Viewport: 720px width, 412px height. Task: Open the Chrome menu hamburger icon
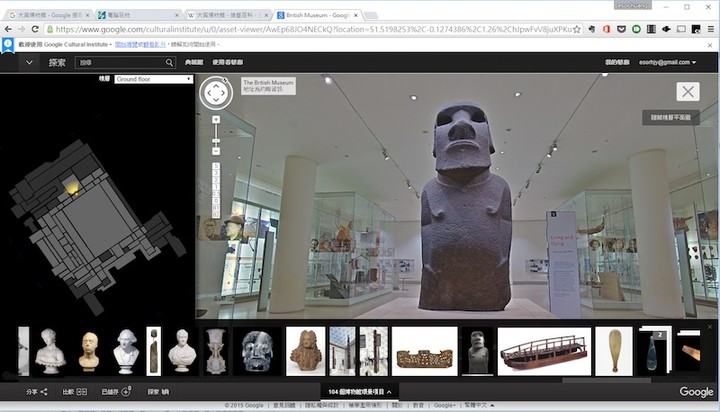click(x=709, y=30)
